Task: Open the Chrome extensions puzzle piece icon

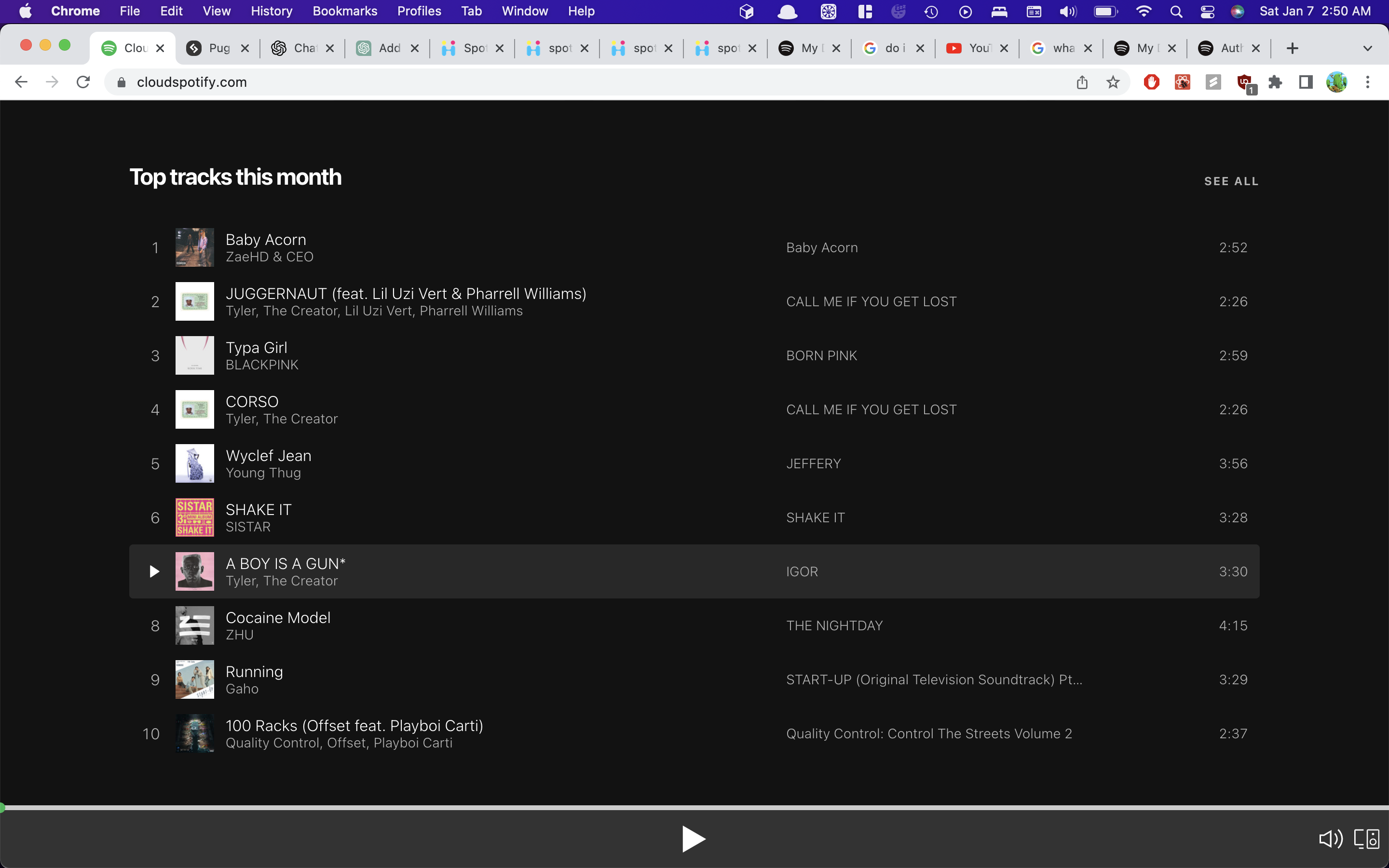Action: 1275,82
